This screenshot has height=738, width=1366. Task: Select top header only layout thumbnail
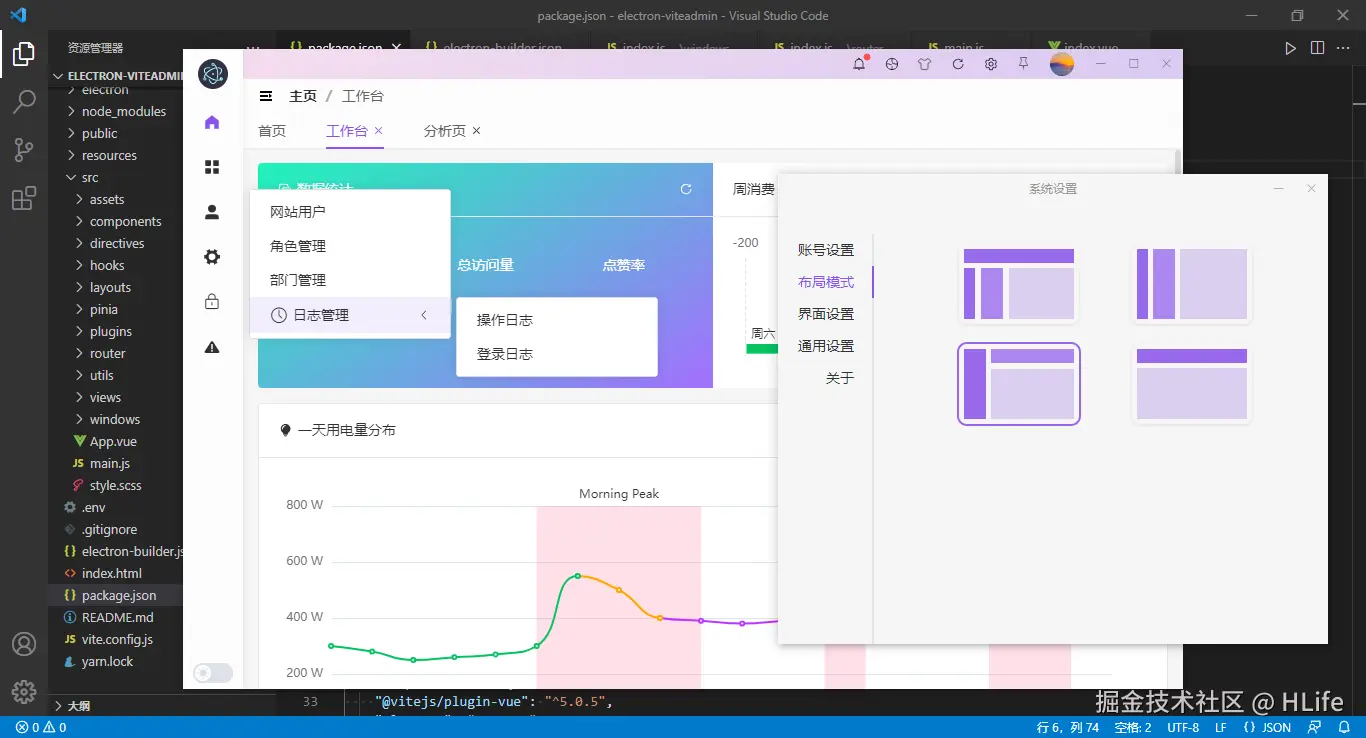coord(1192,384)
